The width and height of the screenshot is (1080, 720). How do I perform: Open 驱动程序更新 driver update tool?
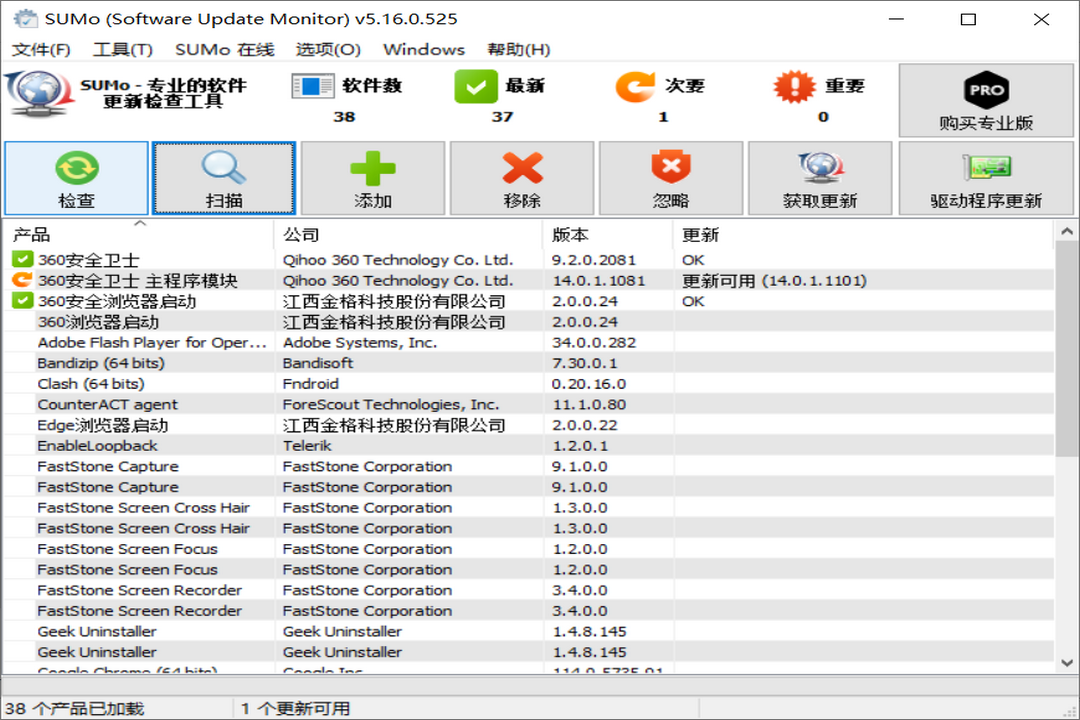coord(986,168)
